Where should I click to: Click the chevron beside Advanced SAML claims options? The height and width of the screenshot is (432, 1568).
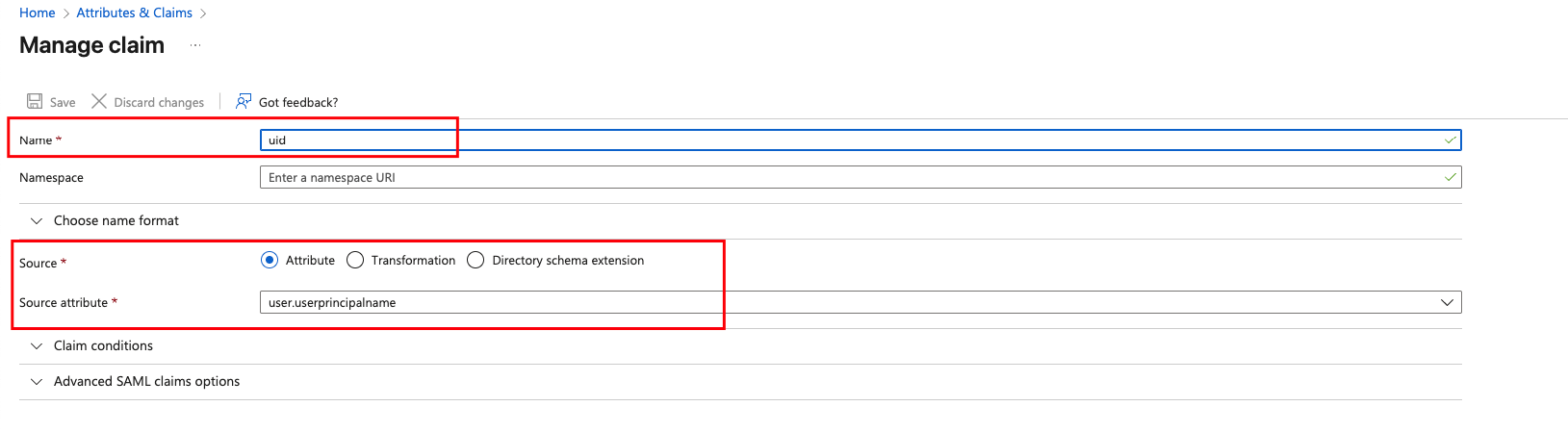coord(37,382)
